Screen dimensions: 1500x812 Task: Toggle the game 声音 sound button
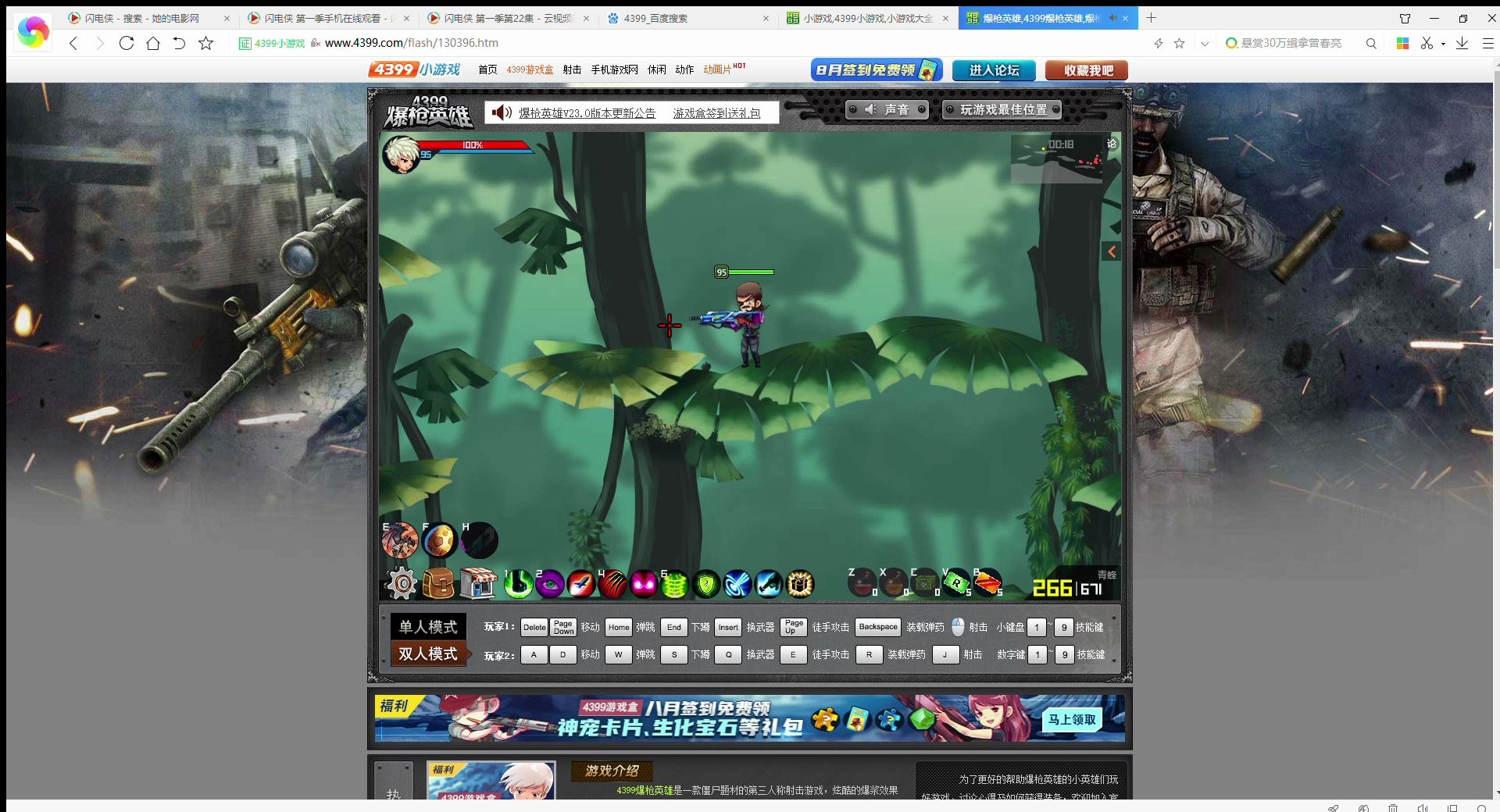coord(889,110)
